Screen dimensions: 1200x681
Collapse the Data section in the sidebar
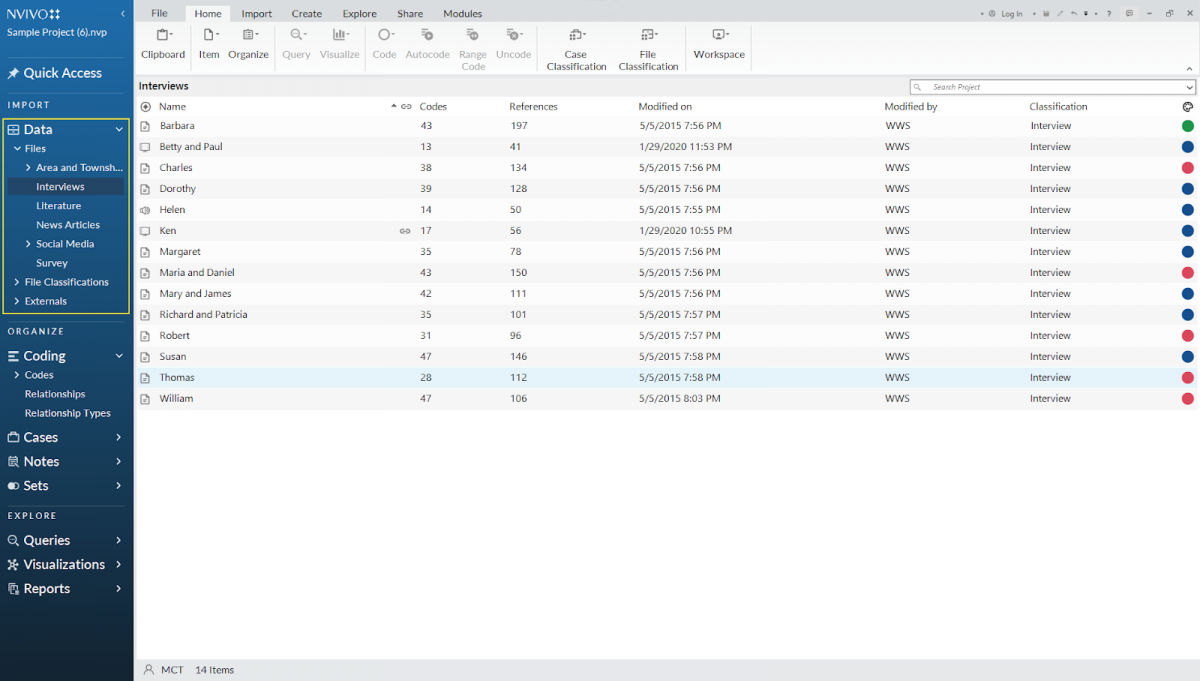(118, 129)
